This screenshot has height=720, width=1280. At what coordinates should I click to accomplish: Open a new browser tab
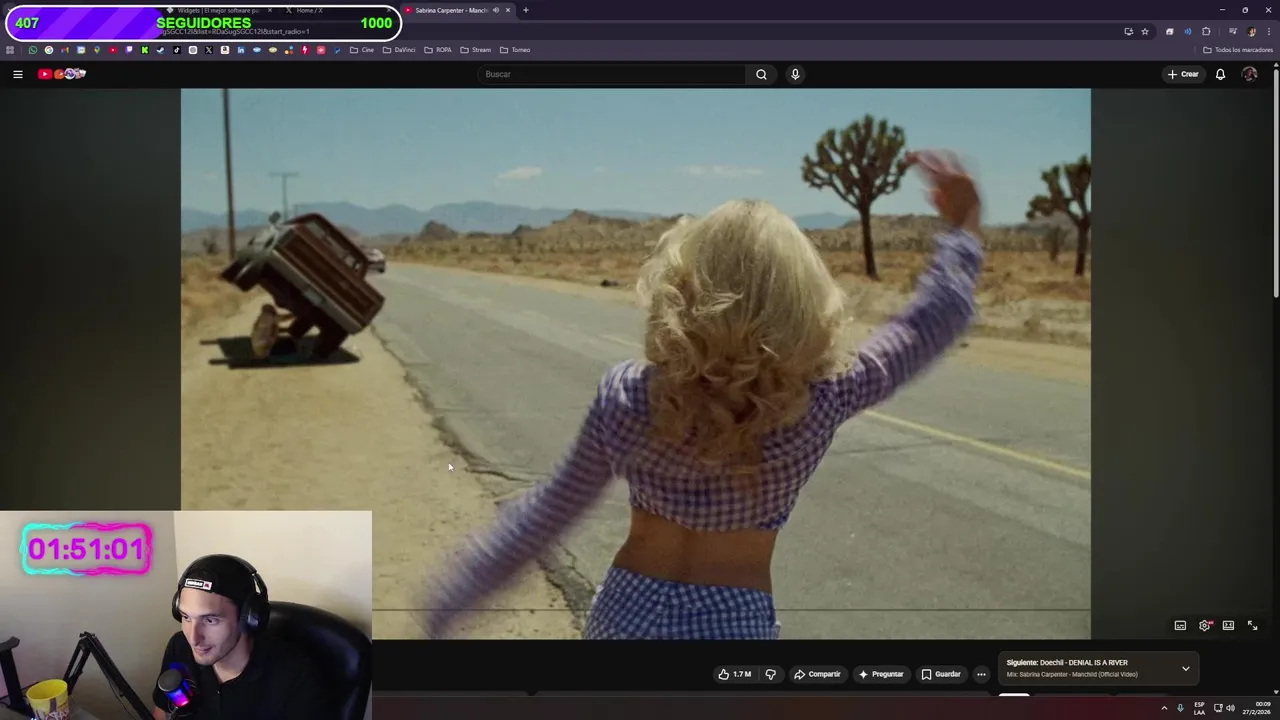(x=526, y=10)
